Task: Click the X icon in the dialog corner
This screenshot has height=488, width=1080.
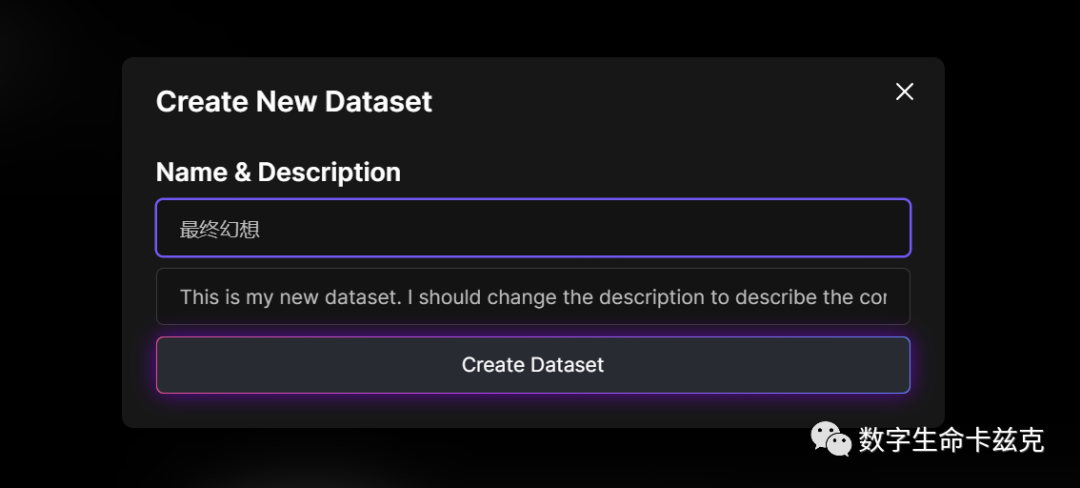Action: coord(905,92)
